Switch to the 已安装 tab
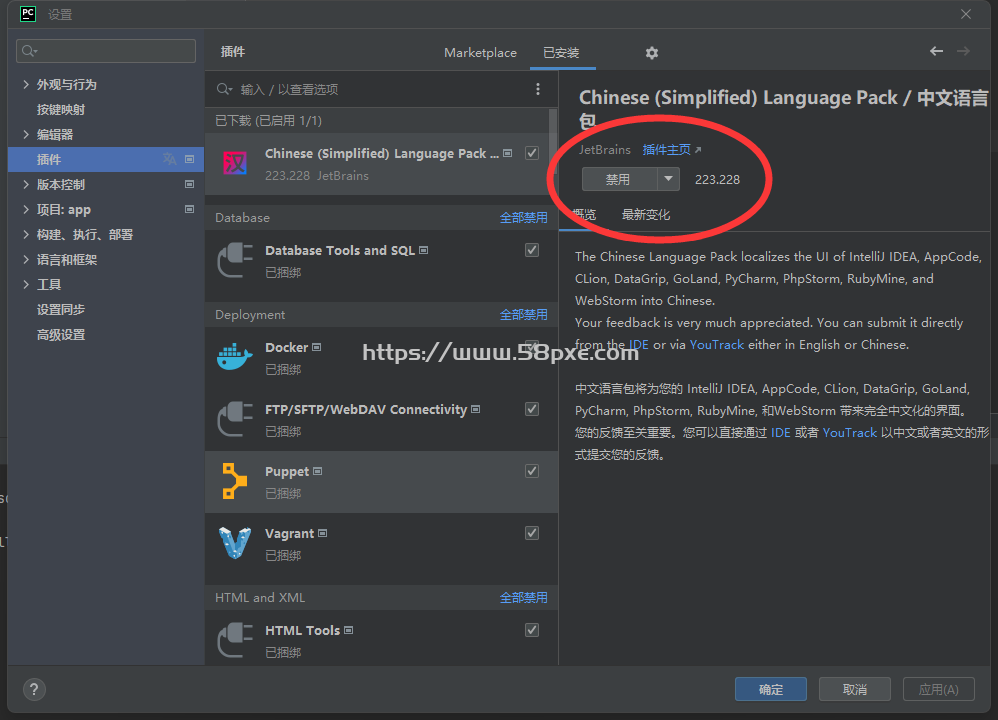Viewport: 998px width, 720px height. [x=561, y=53]
